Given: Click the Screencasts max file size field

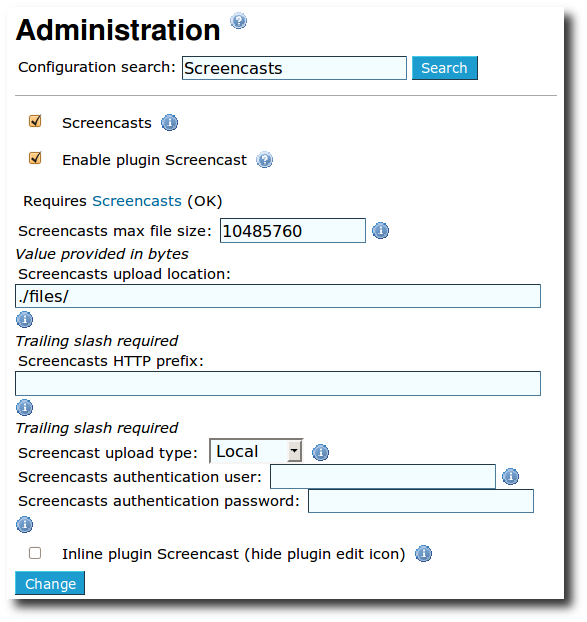Looking at the screenshot, I should click(x=293, y=230).
